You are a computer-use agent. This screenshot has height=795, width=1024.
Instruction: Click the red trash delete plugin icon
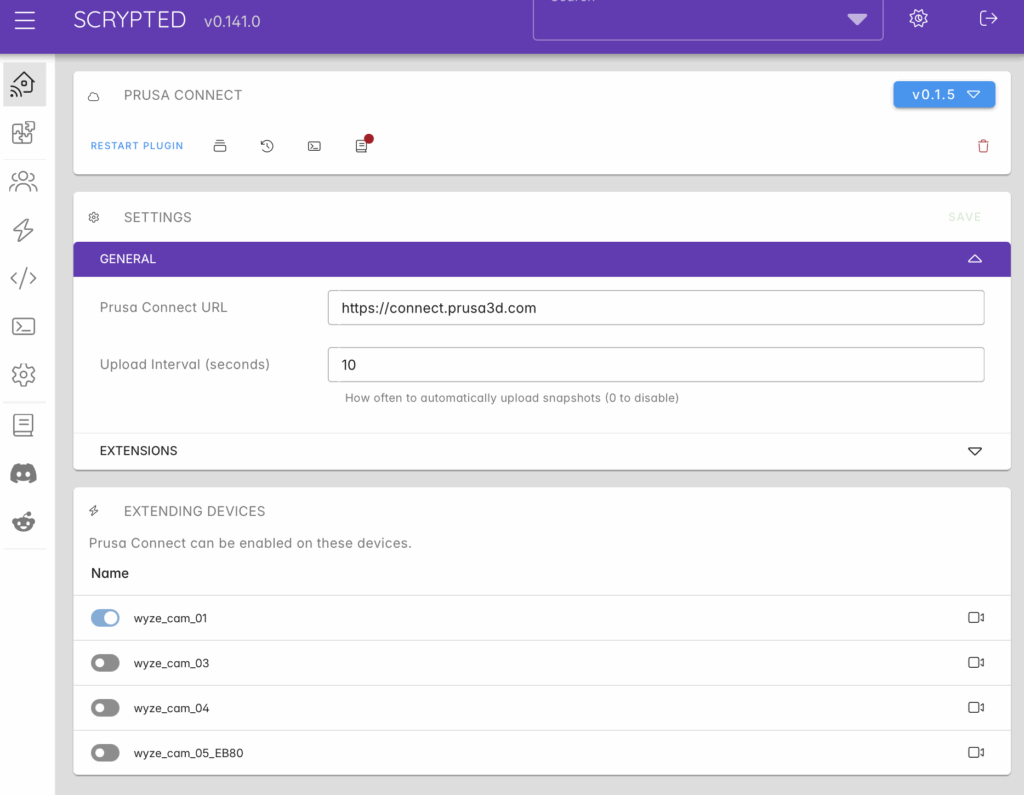tap(983, 146)
